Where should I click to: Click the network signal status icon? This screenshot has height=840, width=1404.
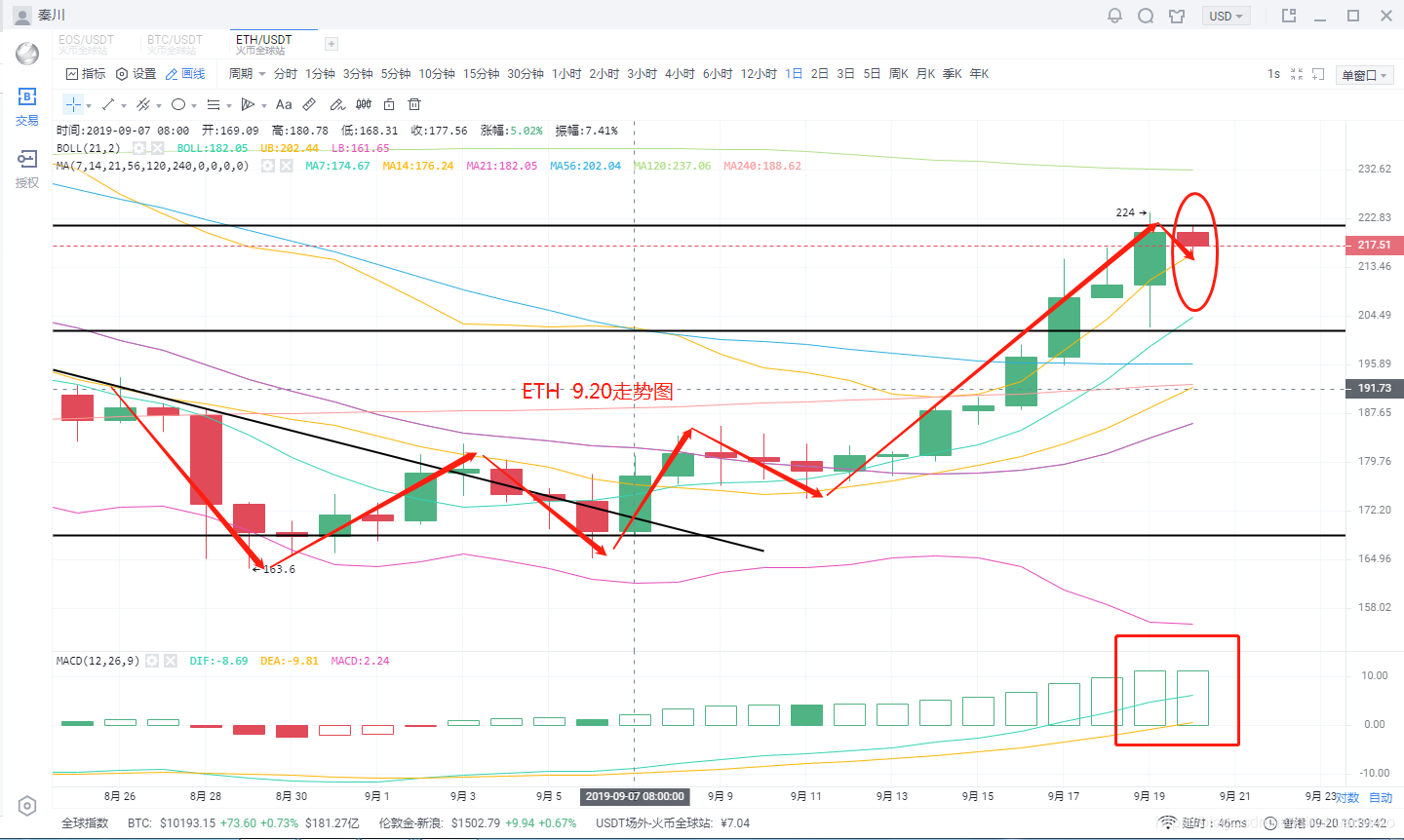(x=1167, y=823)
